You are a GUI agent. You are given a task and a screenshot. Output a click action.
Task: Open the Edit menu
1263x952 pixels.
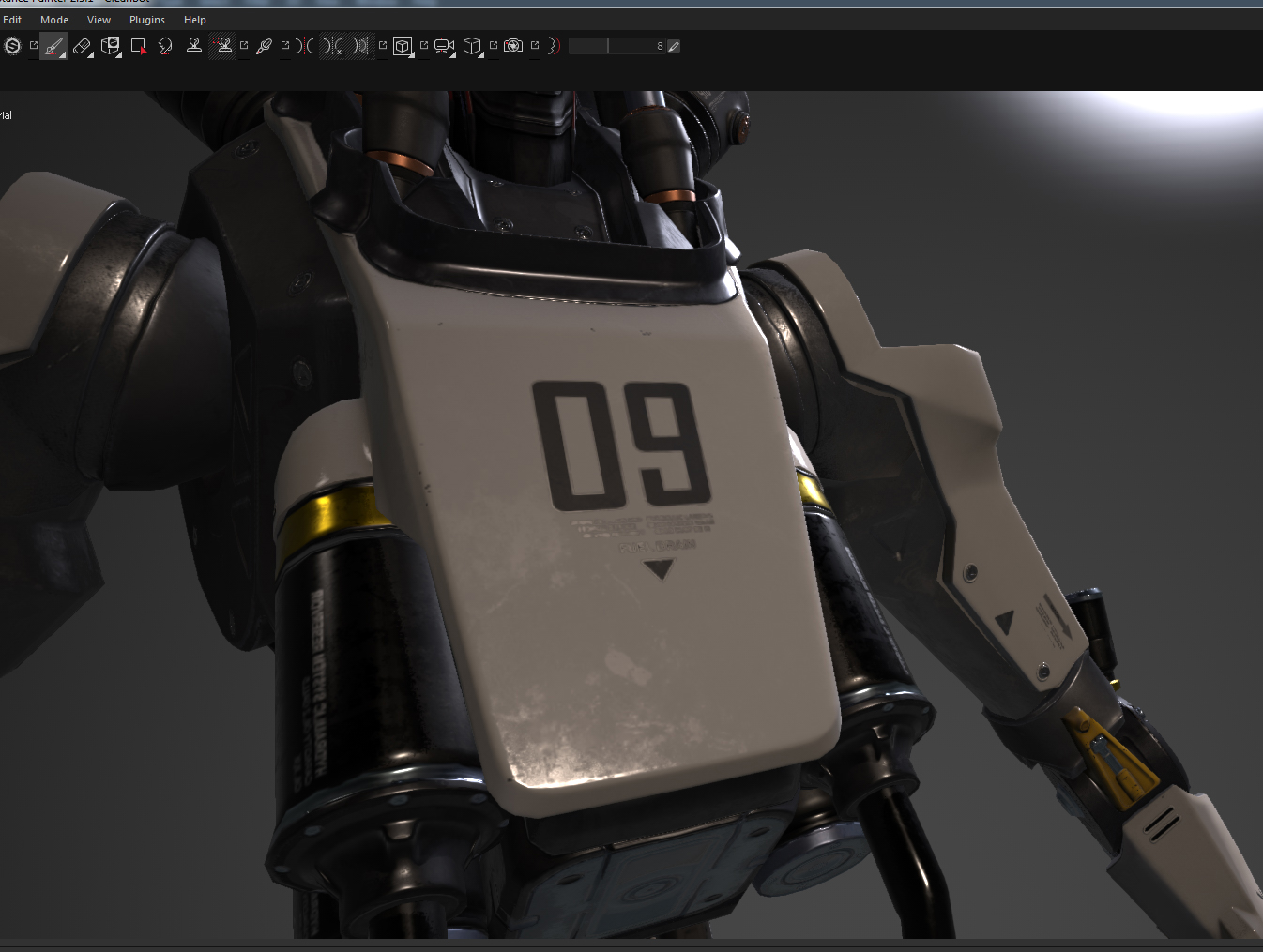tap(12, 20)
